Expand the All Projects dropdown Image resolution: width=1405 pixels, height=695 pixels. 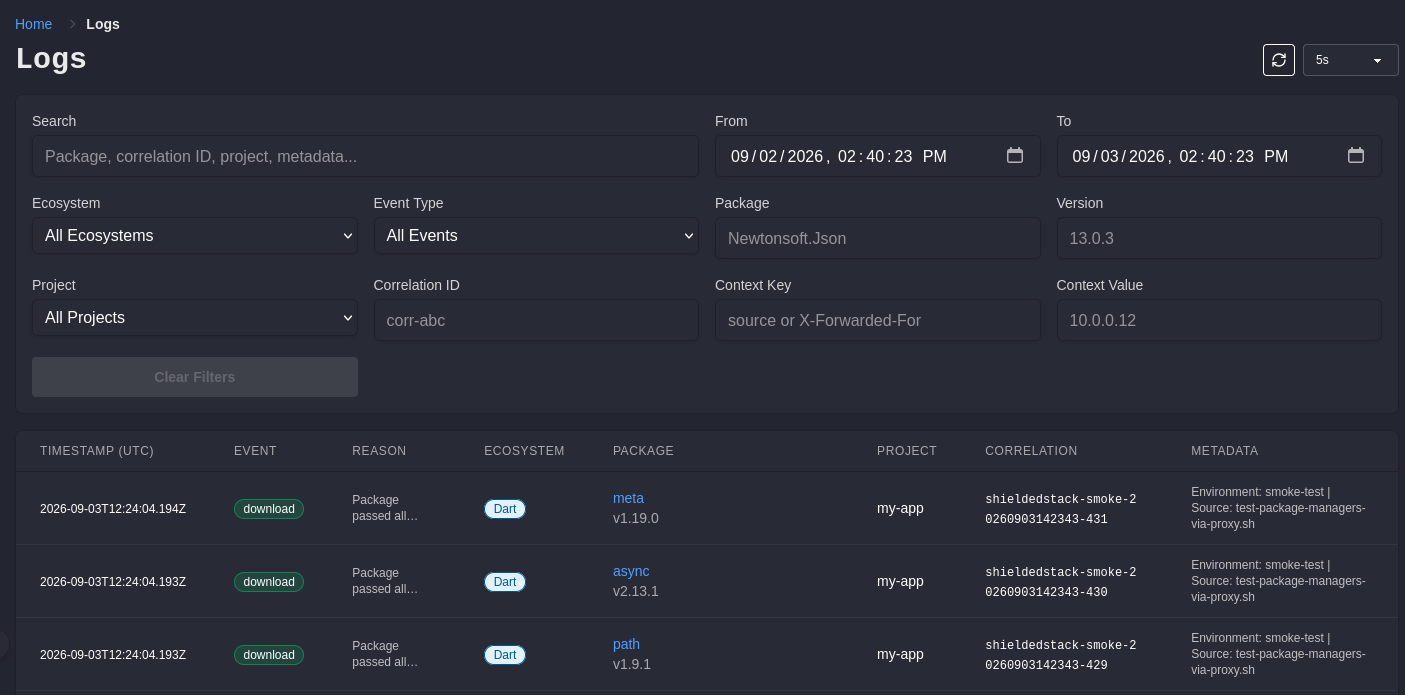point(195,318)
